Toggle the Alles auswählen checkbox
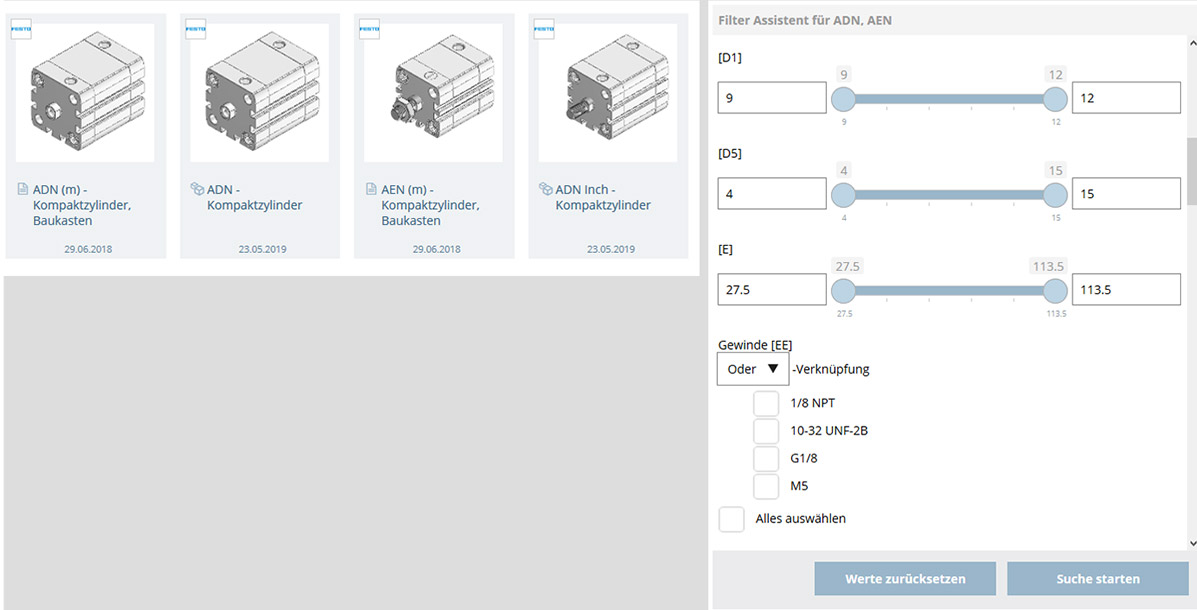 coord(731,519)
